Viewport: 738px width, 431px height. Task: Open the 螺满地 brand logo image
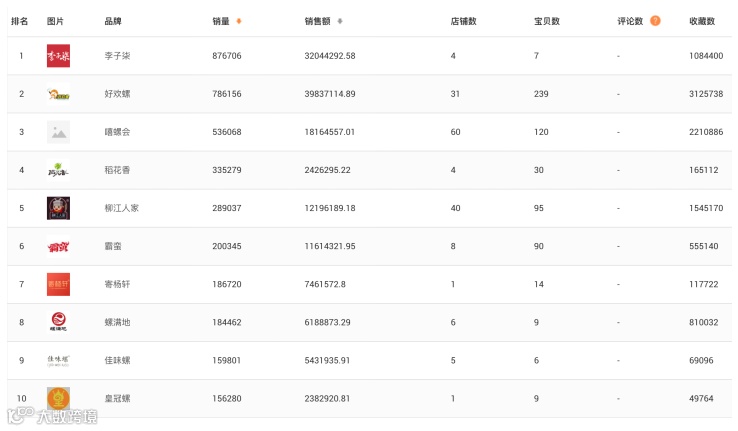tap(58, 322)
